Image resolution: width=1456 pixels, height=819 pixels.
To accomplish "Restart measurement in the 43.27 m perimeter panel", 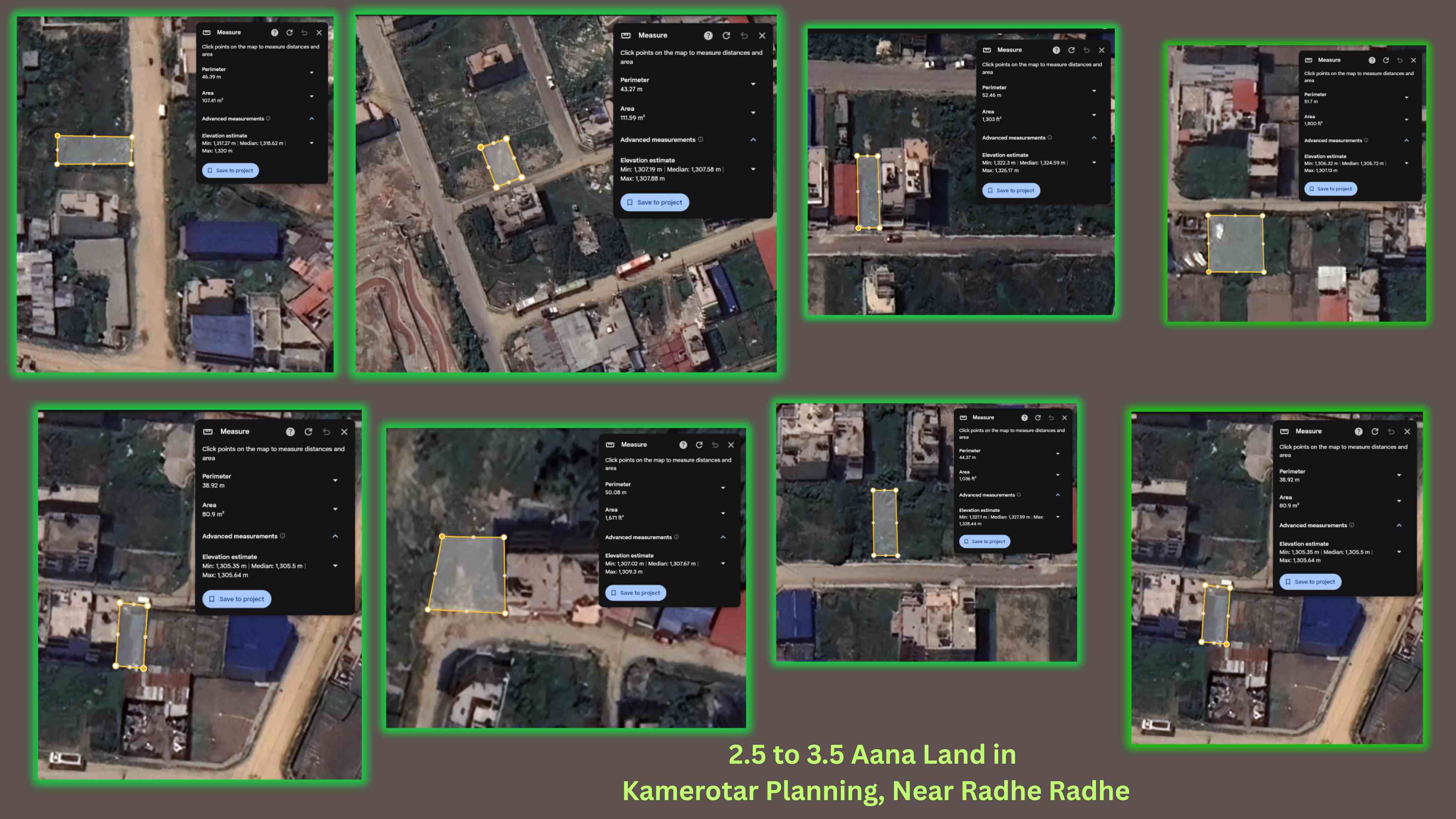I will (x=726, y=36).
